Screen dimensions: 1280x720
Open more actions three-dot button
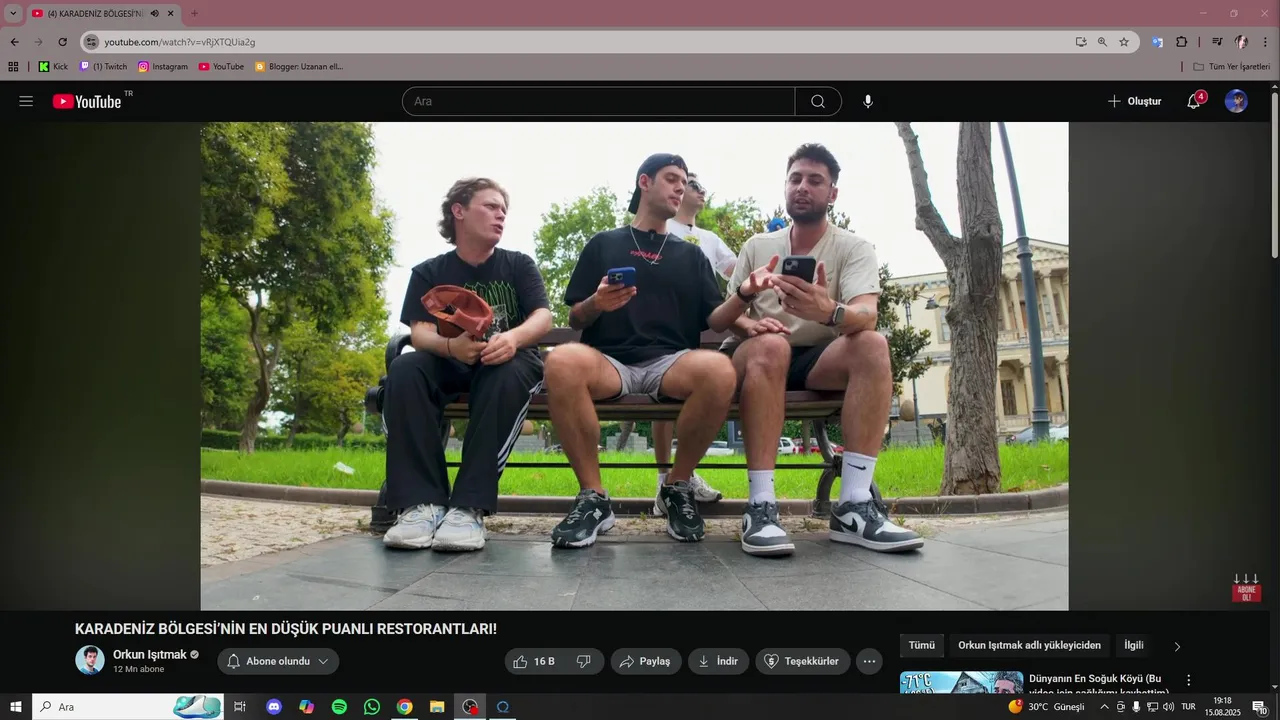click(x=869, y=661)
